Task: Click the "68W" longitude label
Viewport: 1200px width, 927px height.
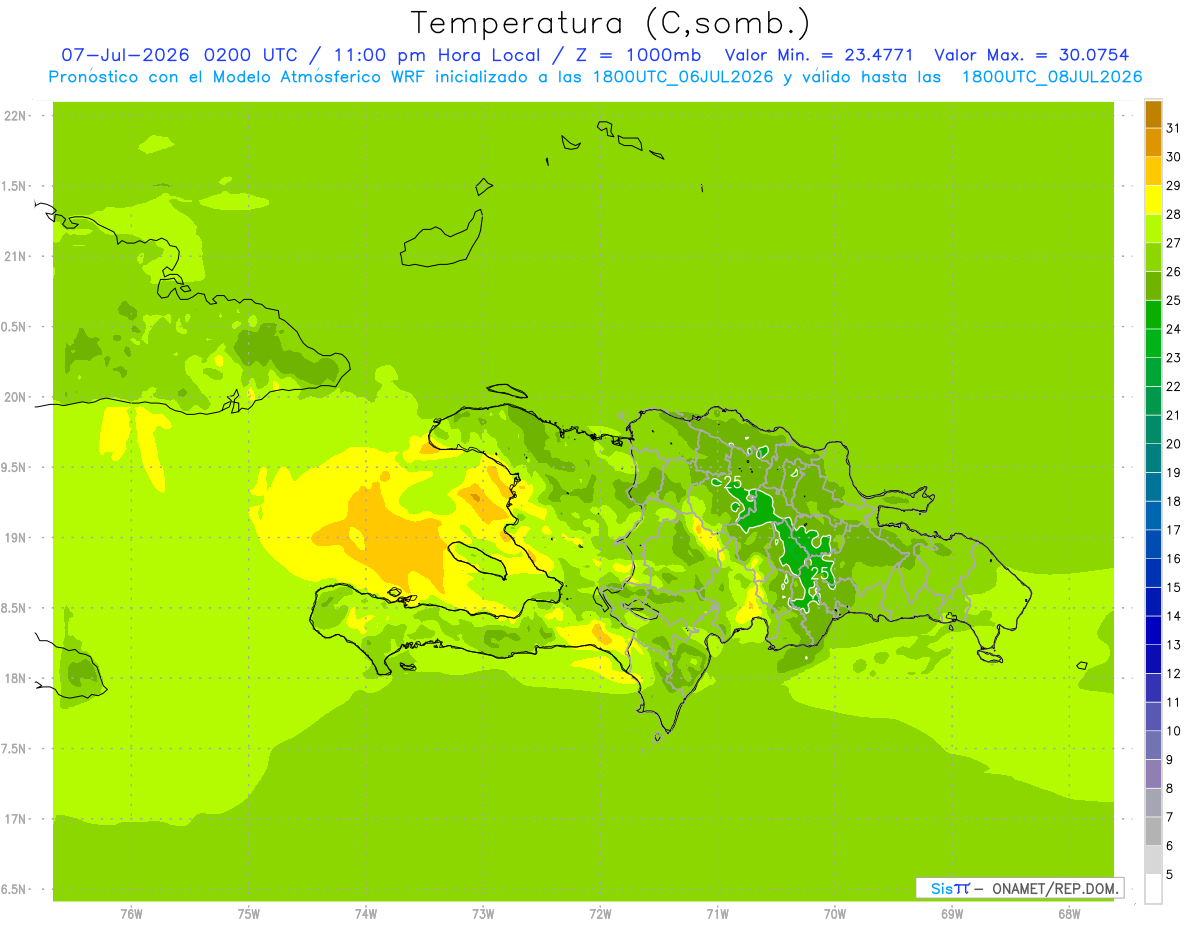Action: tap(1069, 914)
